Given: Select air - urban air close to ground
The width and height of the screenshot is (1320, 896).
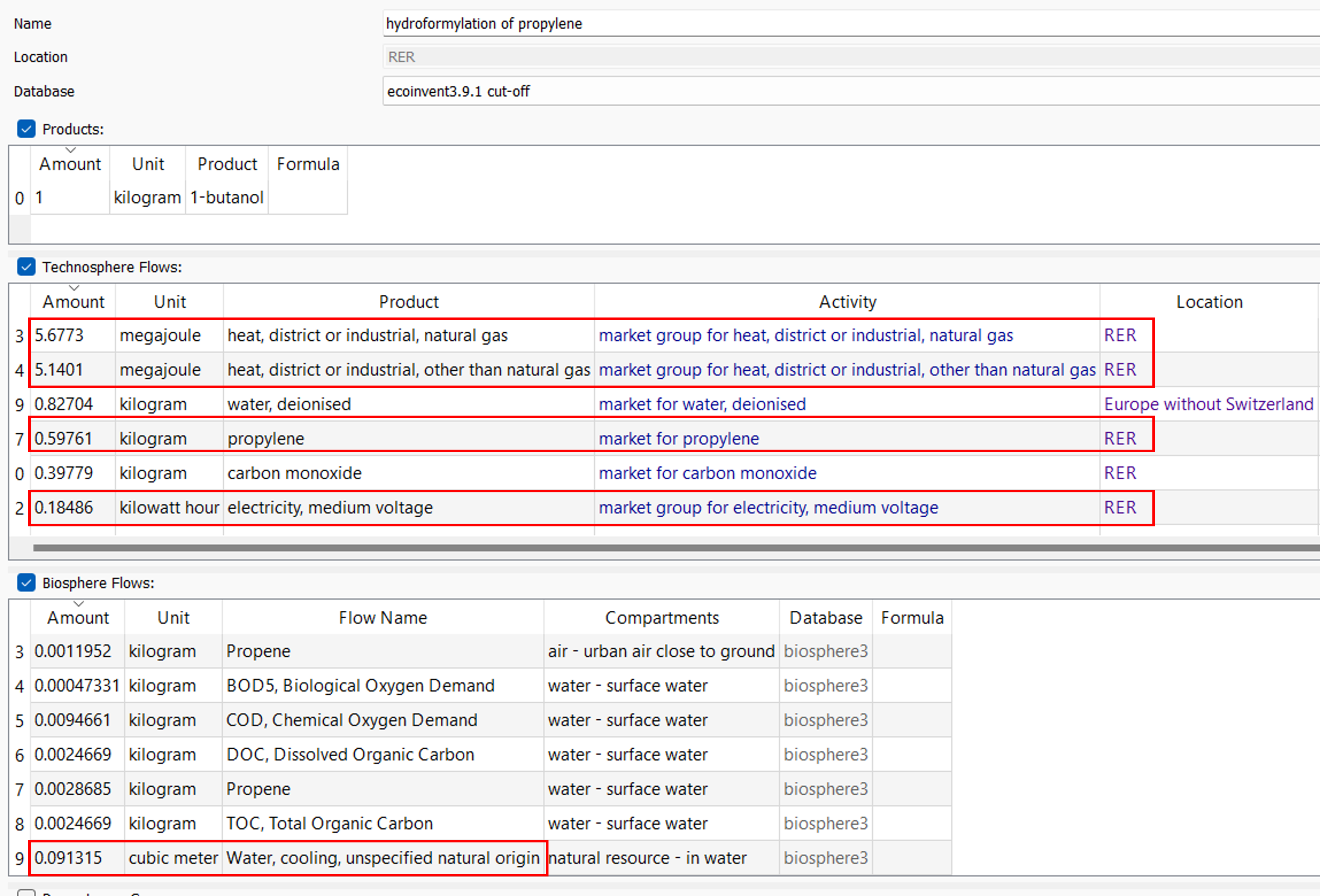Looking at the screenshot, I should coord(662,651).
